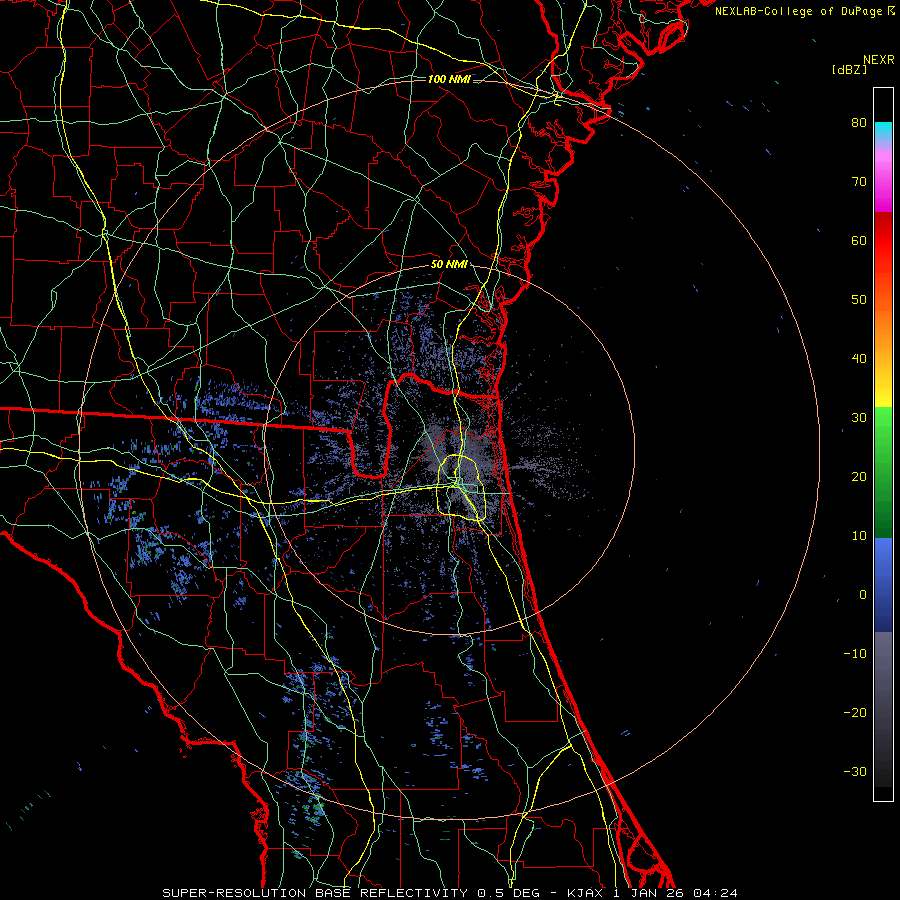The height and width of the screenshot is (900, 900).
Task: Select the -10 value on the dBZ scale
Action: point(855,654)
